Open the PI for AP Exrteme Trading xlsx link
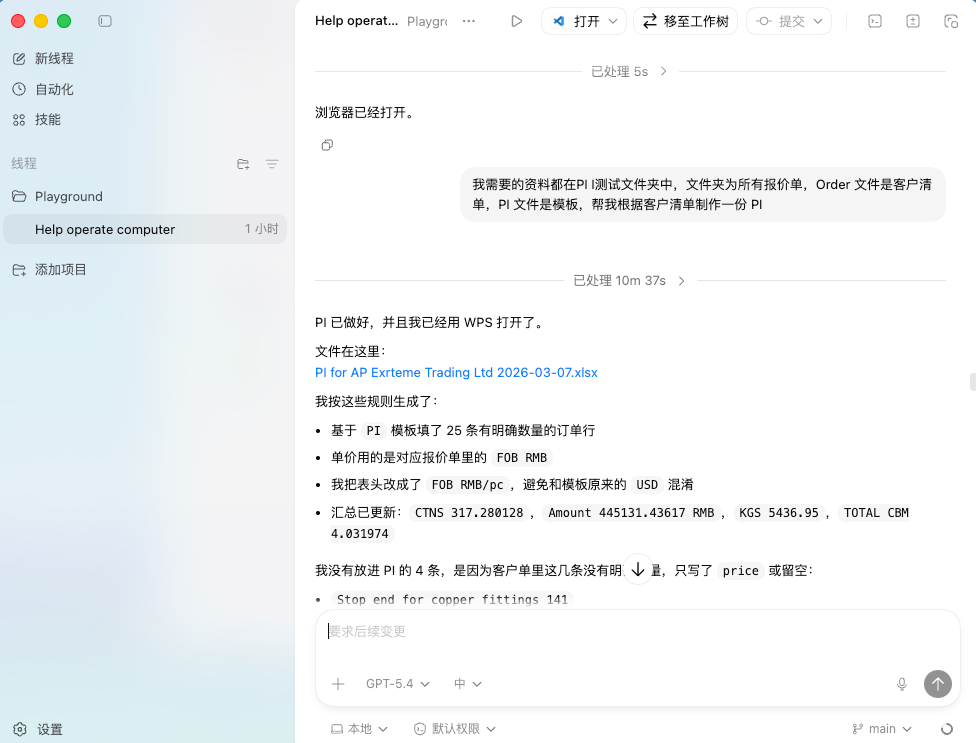Screen dimensions: 976x743 coord(456,372)
